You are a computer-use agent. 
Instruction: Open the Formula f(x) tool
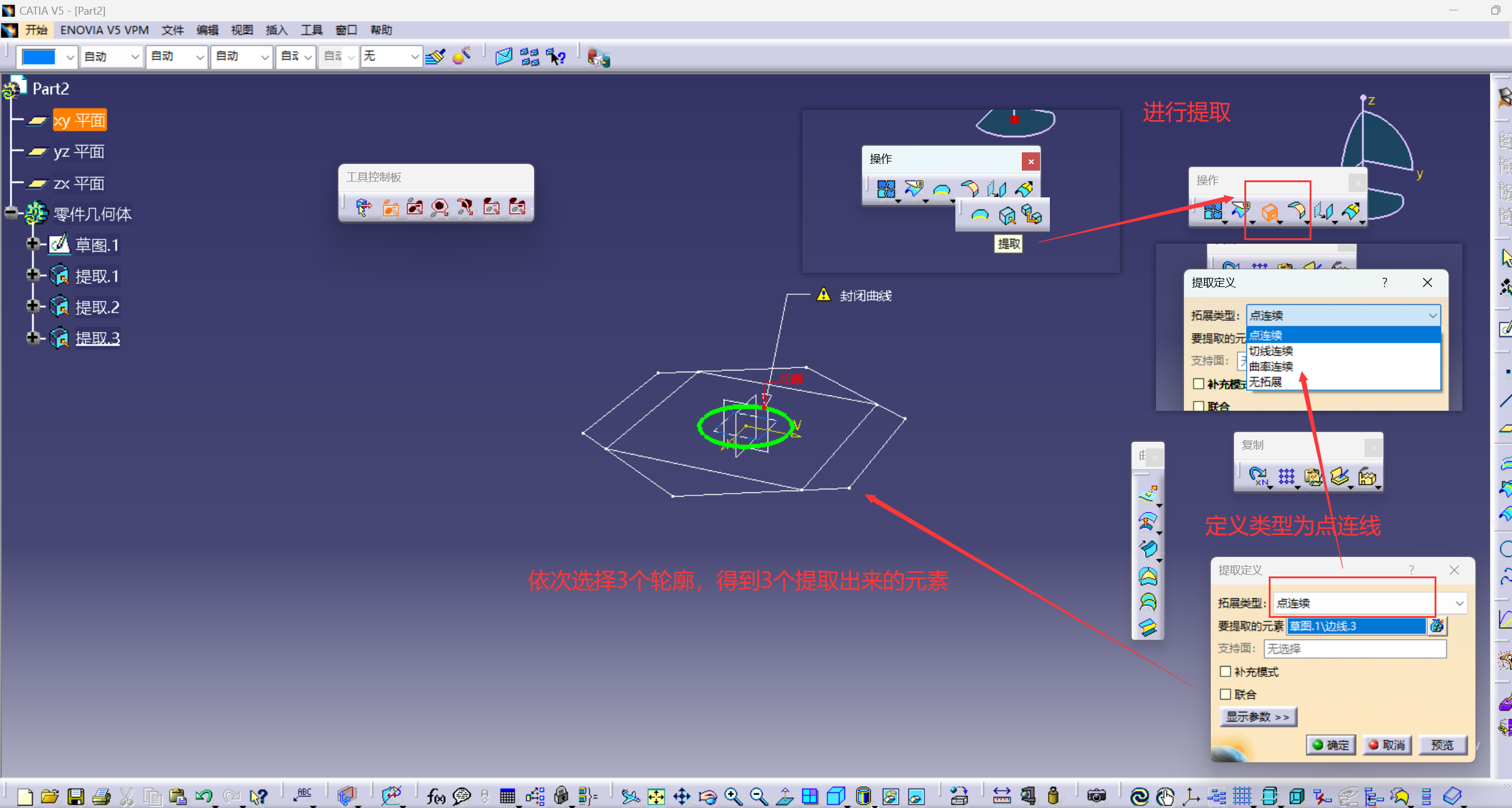(435, 796)
